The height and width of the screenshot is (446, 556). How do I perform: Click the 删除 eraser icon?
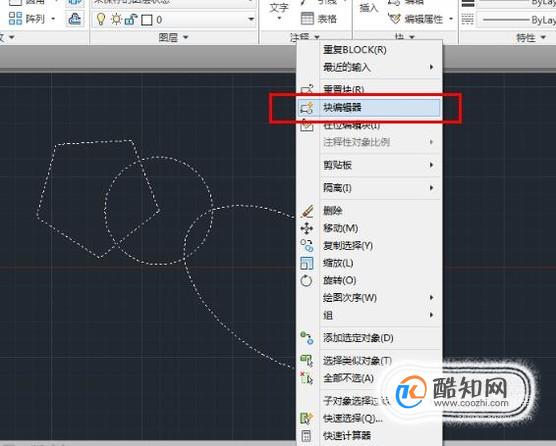(x=307, y=211)
